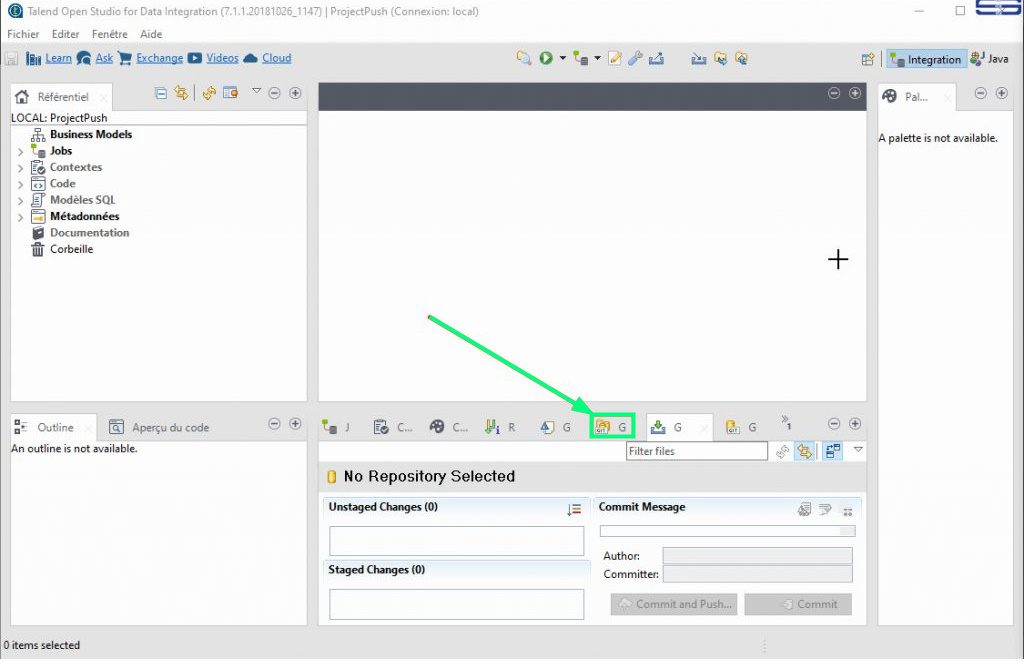Select the Outline tab
1024x662 pixels.
point(55,427)
